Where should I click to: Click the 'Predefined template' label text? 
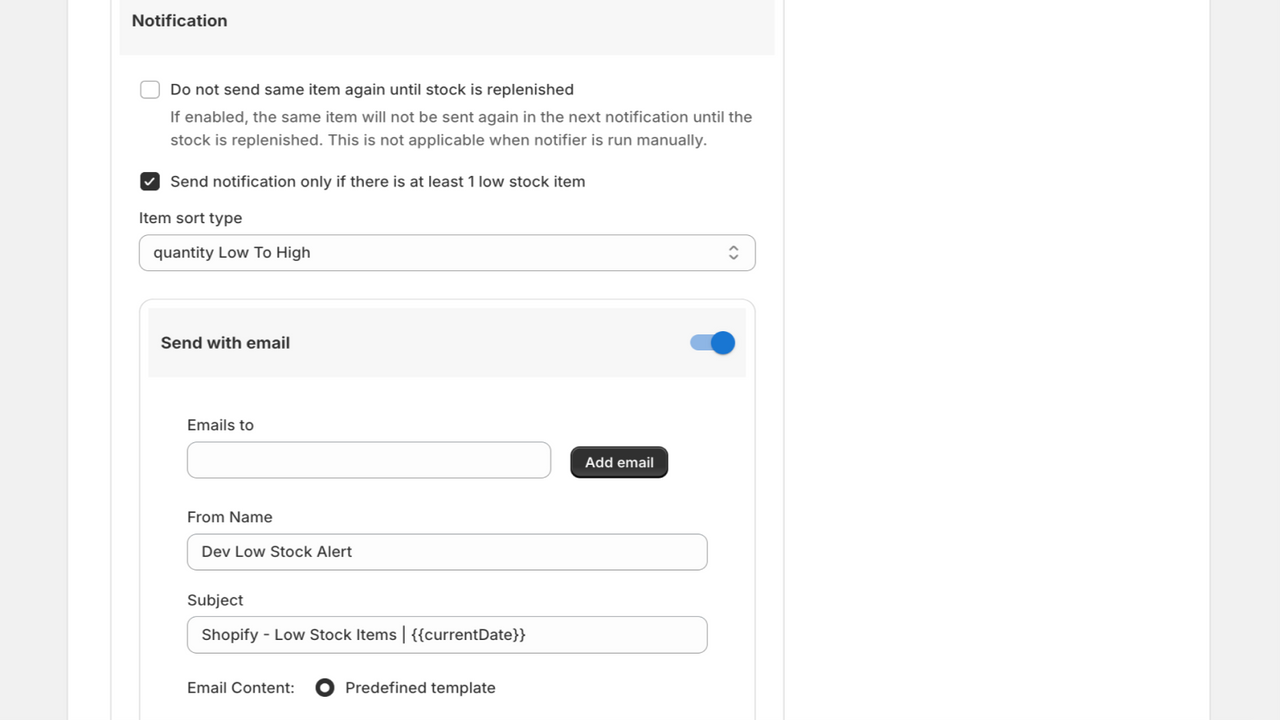420,688
